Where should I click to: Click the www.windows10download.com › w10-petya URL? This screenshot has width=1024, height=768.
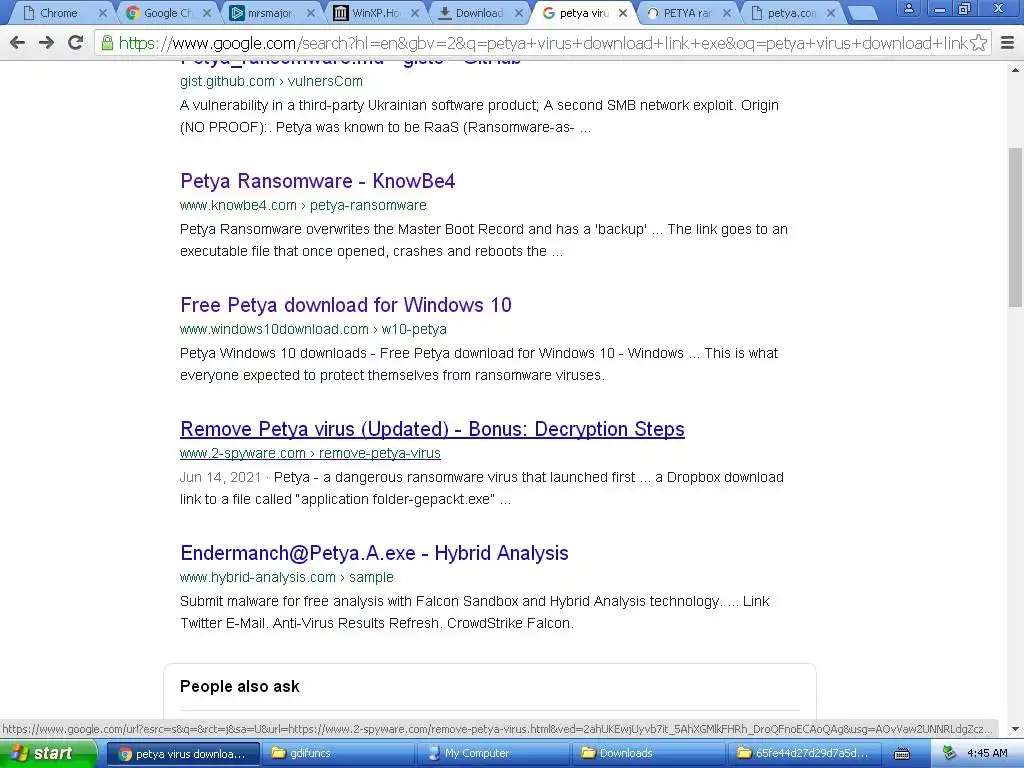313,329
